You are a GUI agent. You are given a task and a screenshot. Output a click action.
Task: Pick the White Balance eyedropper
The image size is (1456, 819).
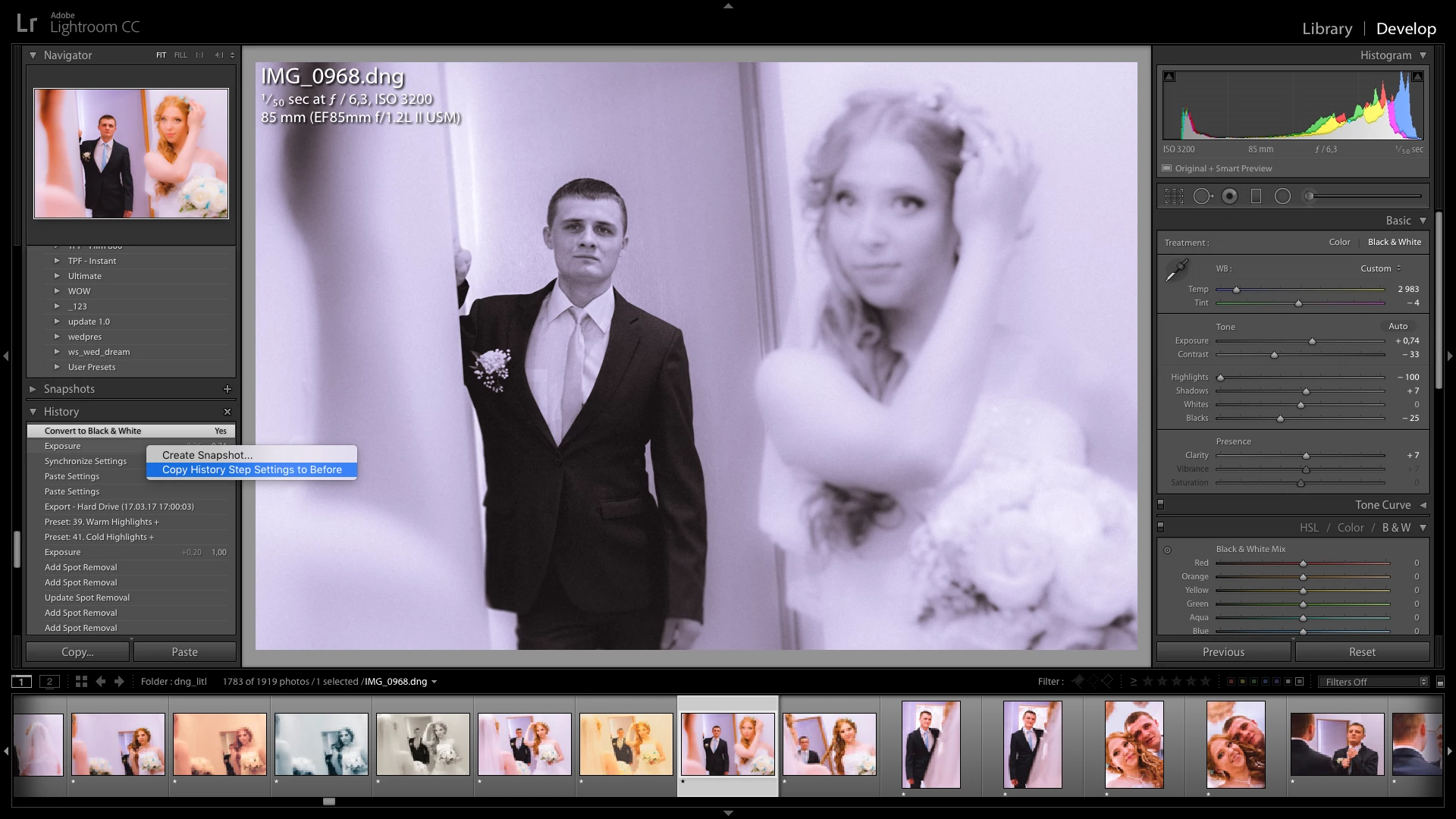(1177, 269)
